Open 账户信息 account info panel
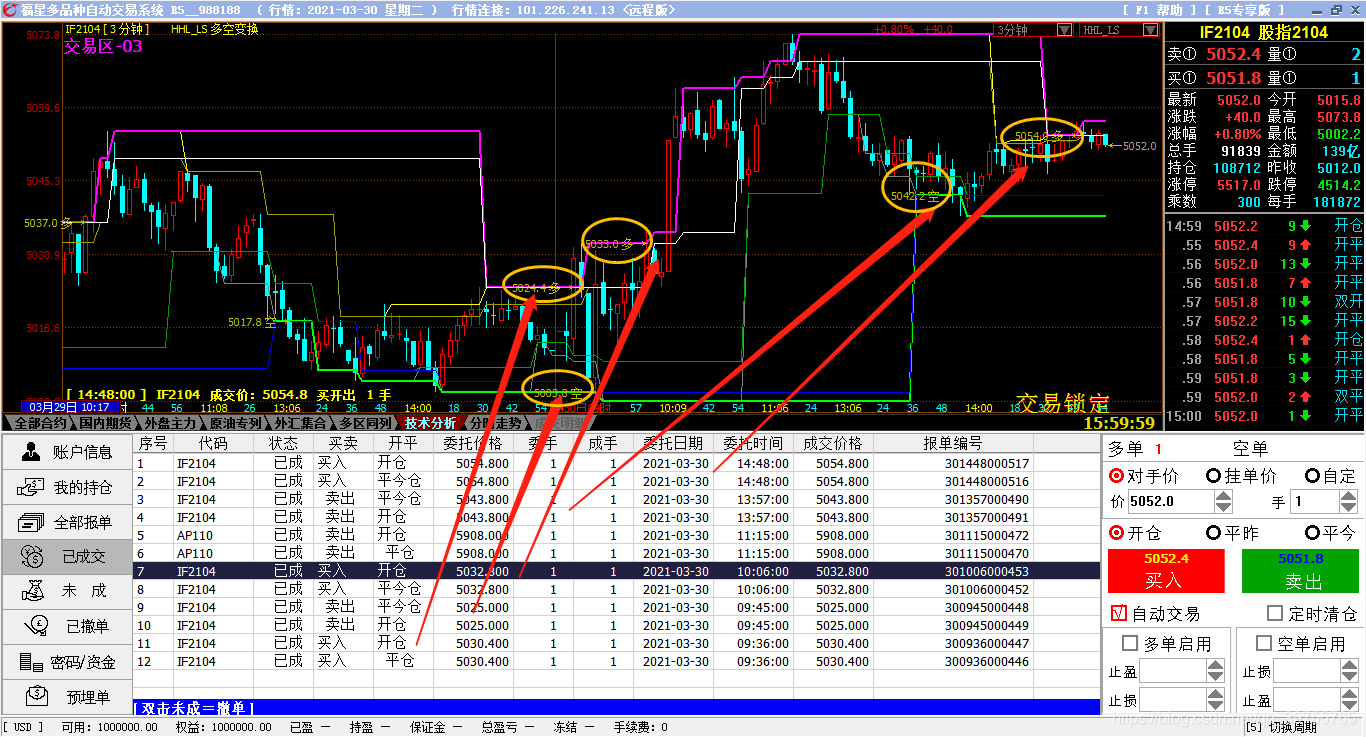1366x737 pixels. click(x=67, y=452)
